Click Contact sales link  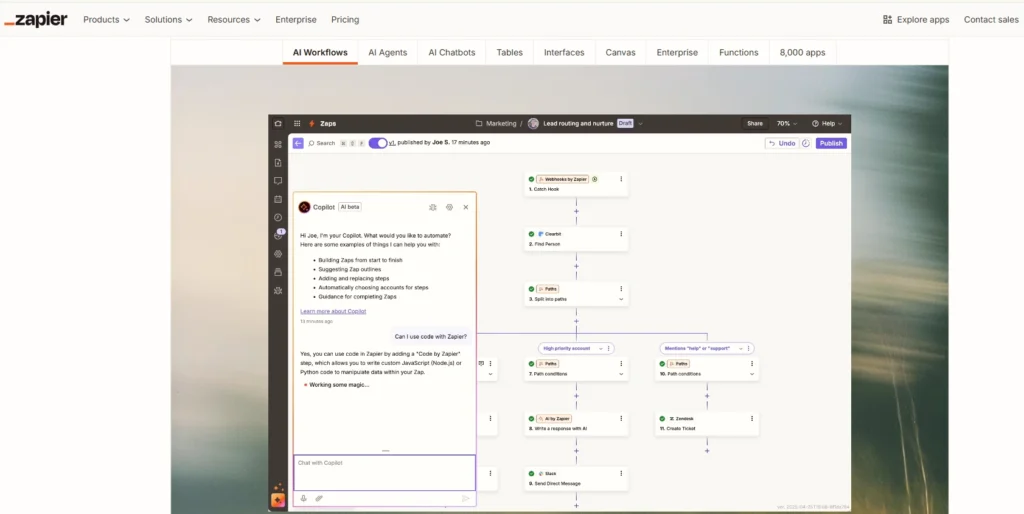[x=991, y=20]
